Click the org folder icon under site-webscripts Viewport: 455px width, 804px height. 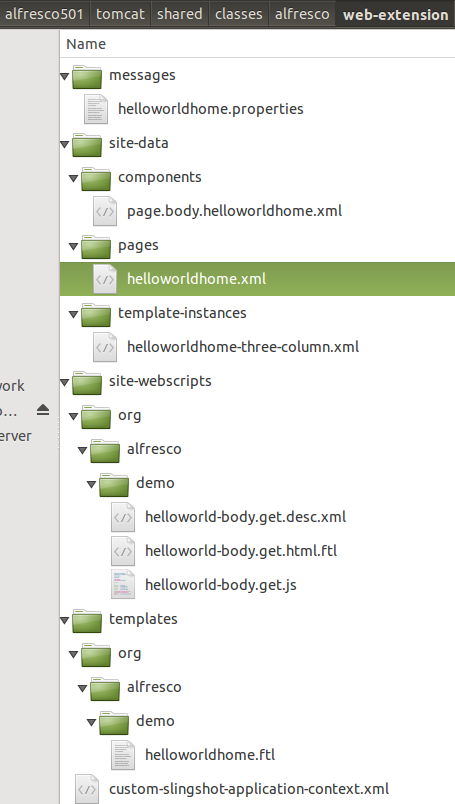96,416
